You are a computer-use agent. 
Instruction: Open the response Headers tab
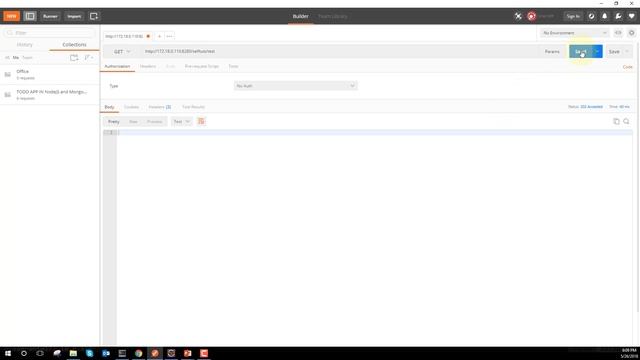coord(160,107)
